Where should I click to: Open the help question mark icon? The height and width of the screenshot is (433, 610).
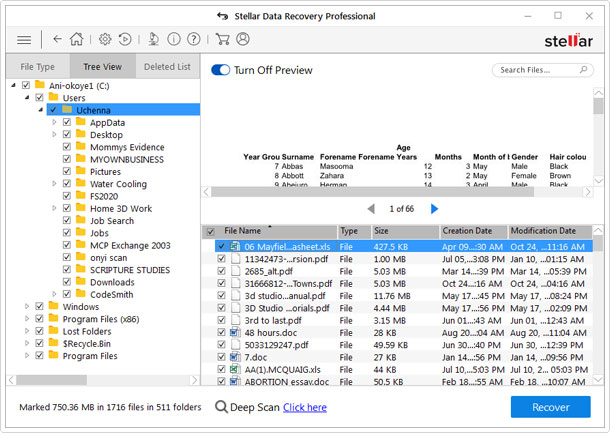[194, 39]
